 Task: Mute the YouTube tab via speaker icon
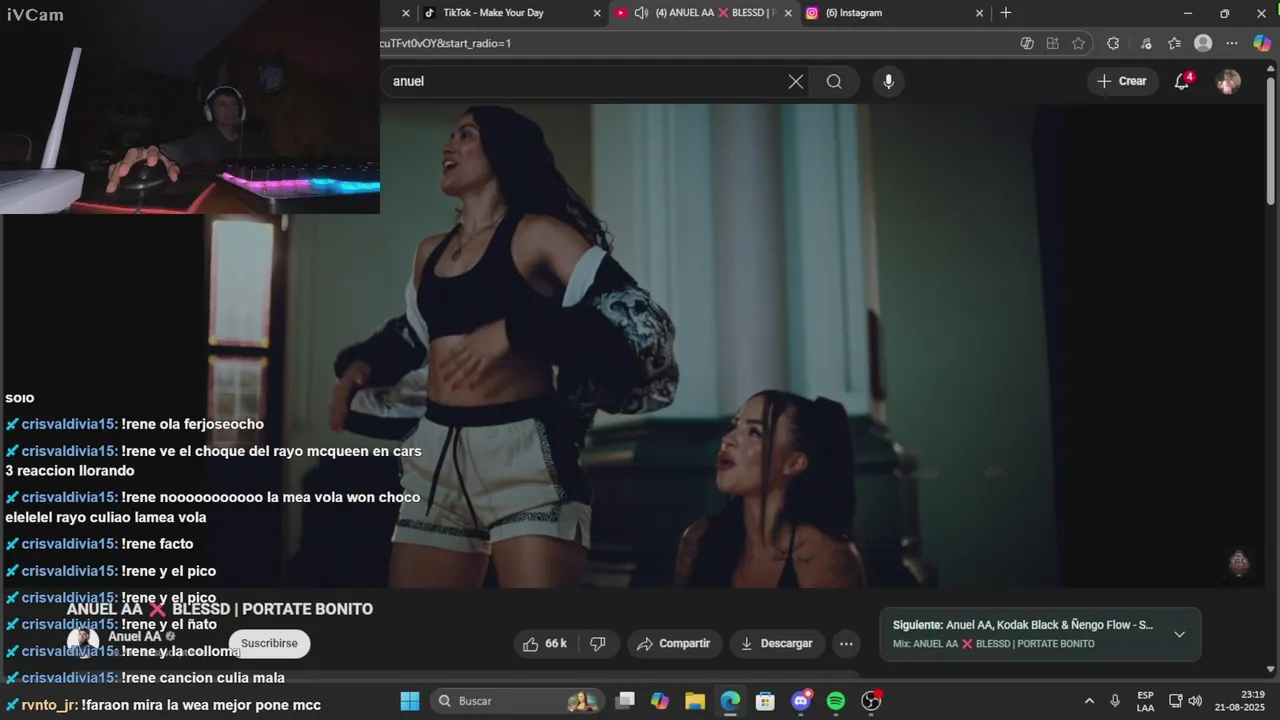(x=641, y=13)
